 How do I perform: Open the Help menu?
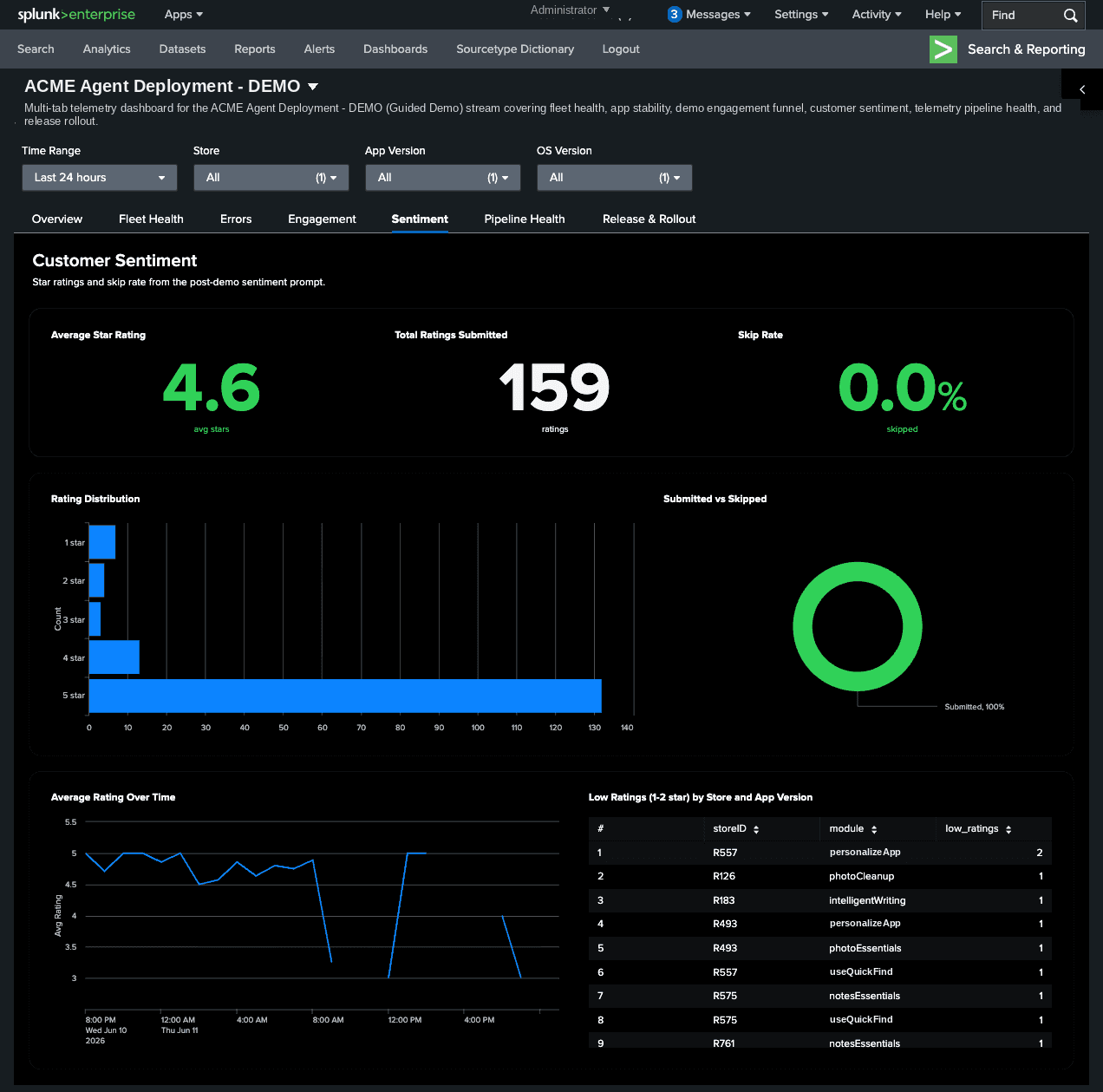pyautogui.click(x=943, y=15)
